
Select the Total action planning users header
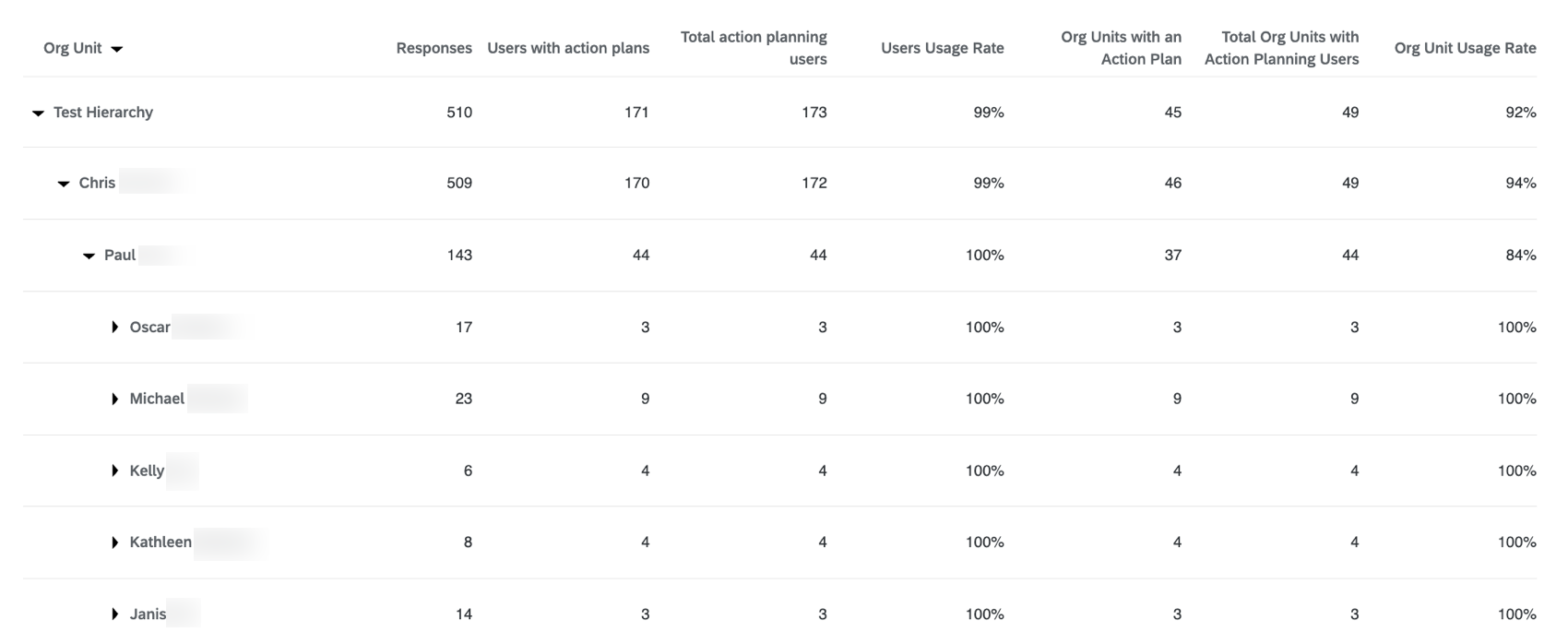click(x=753, y=48)
